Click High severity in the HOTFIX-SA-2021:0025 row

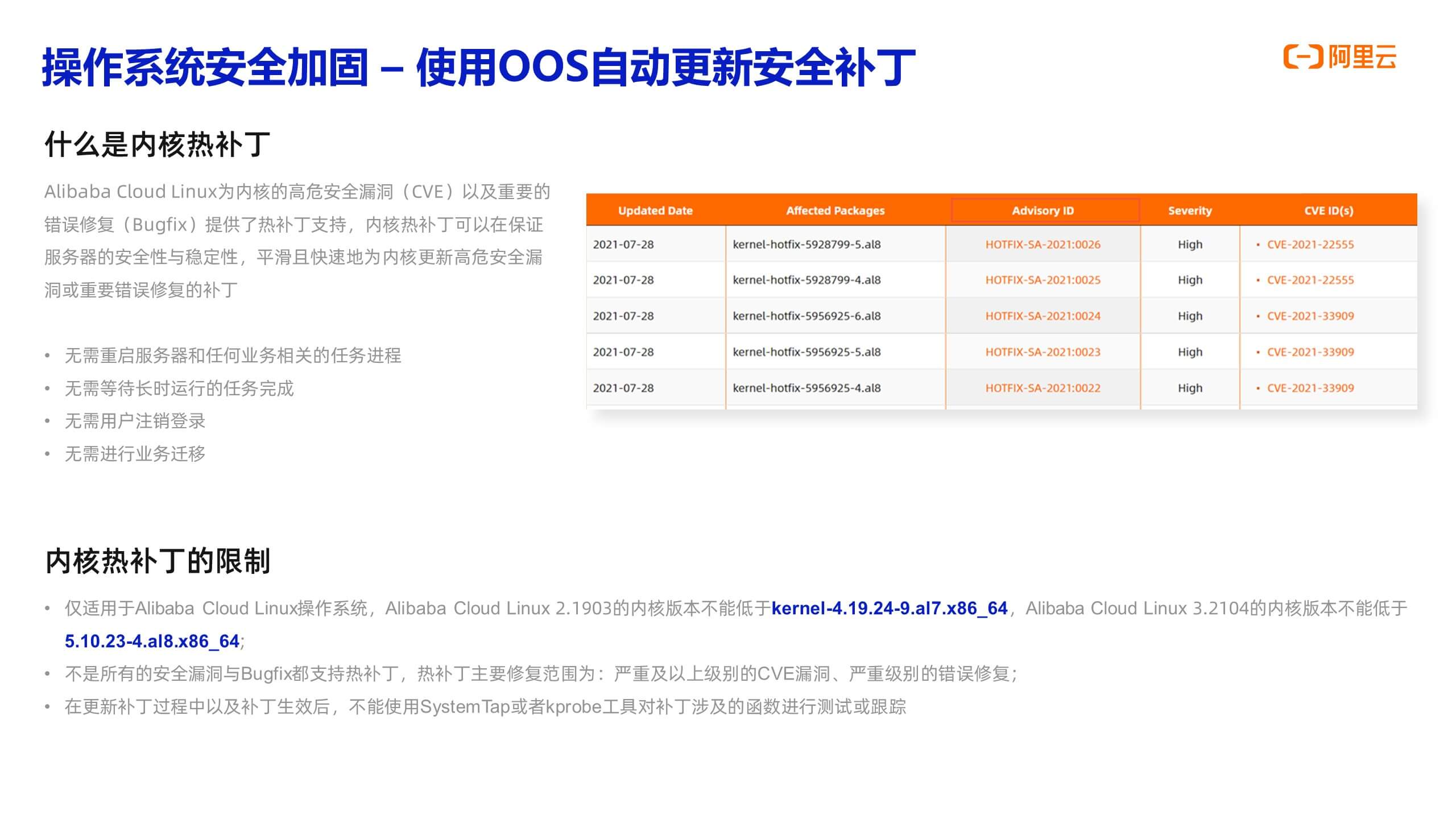point(1190,280)
